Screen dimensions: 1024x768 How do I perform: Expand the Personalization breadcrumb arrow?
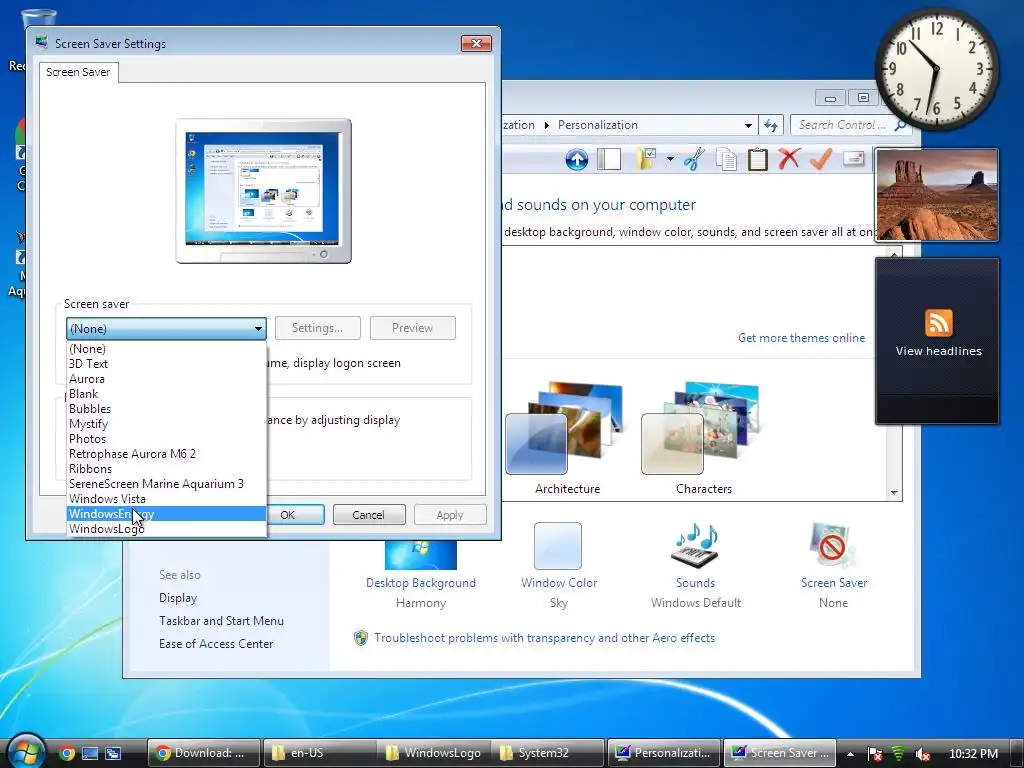[547, 125]
